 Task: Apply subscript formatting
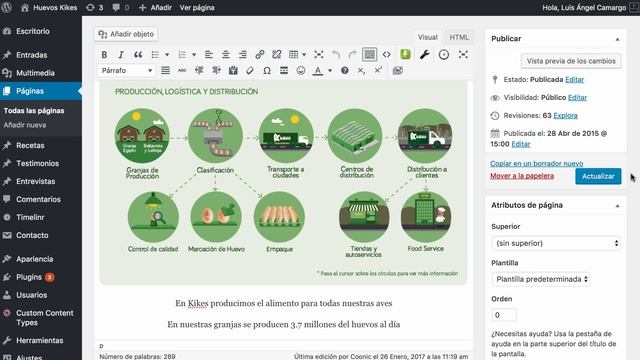tap(361, 71)
